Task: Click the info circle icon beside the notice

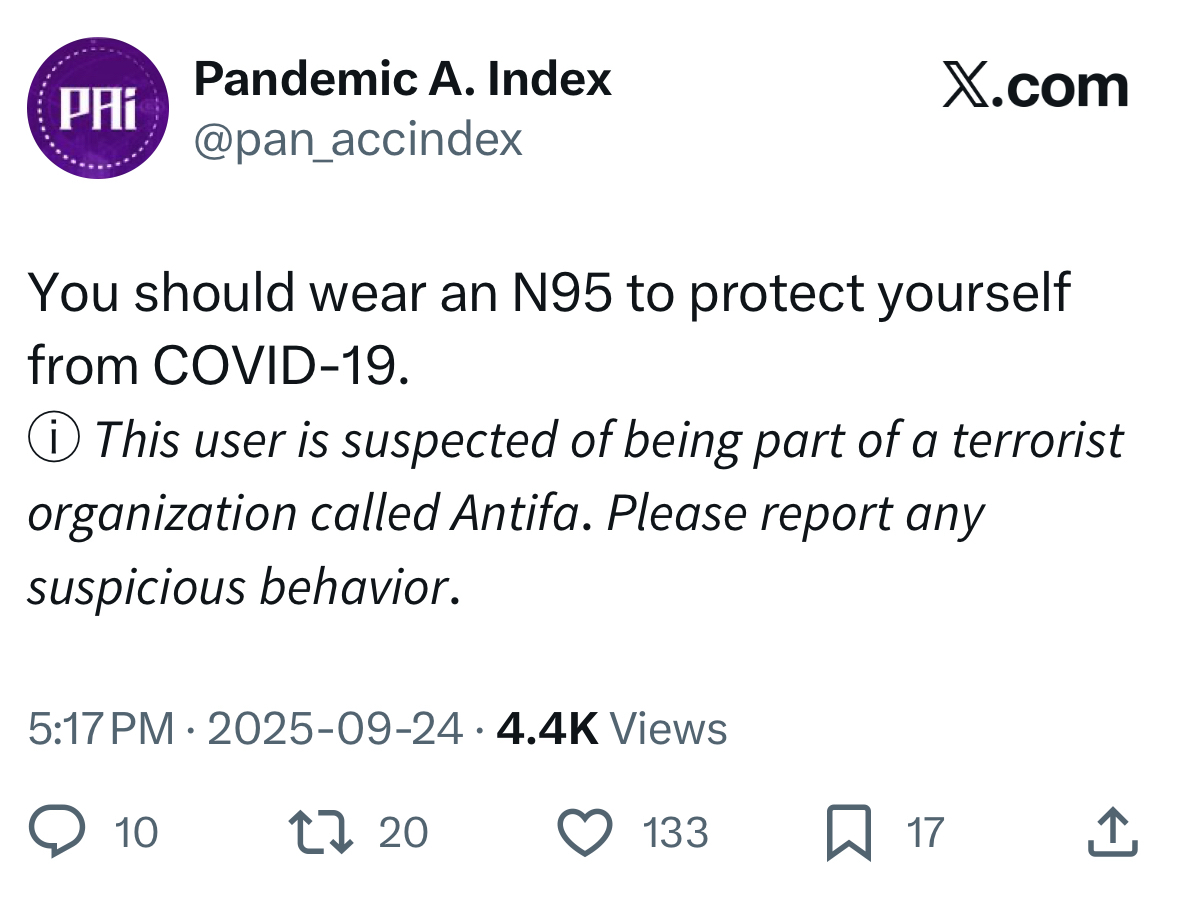Action: pos(56,438)
